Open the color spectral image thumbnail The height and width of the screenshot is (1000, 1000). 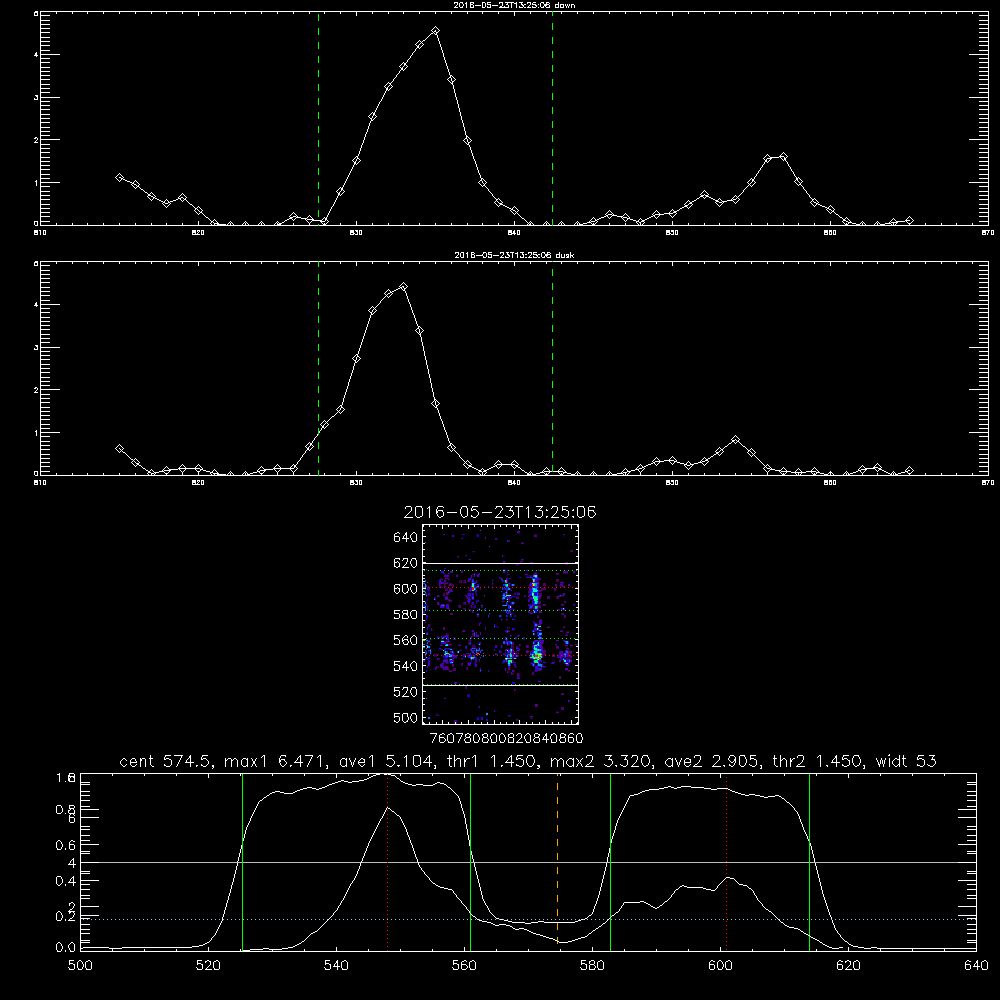(501, 624)
